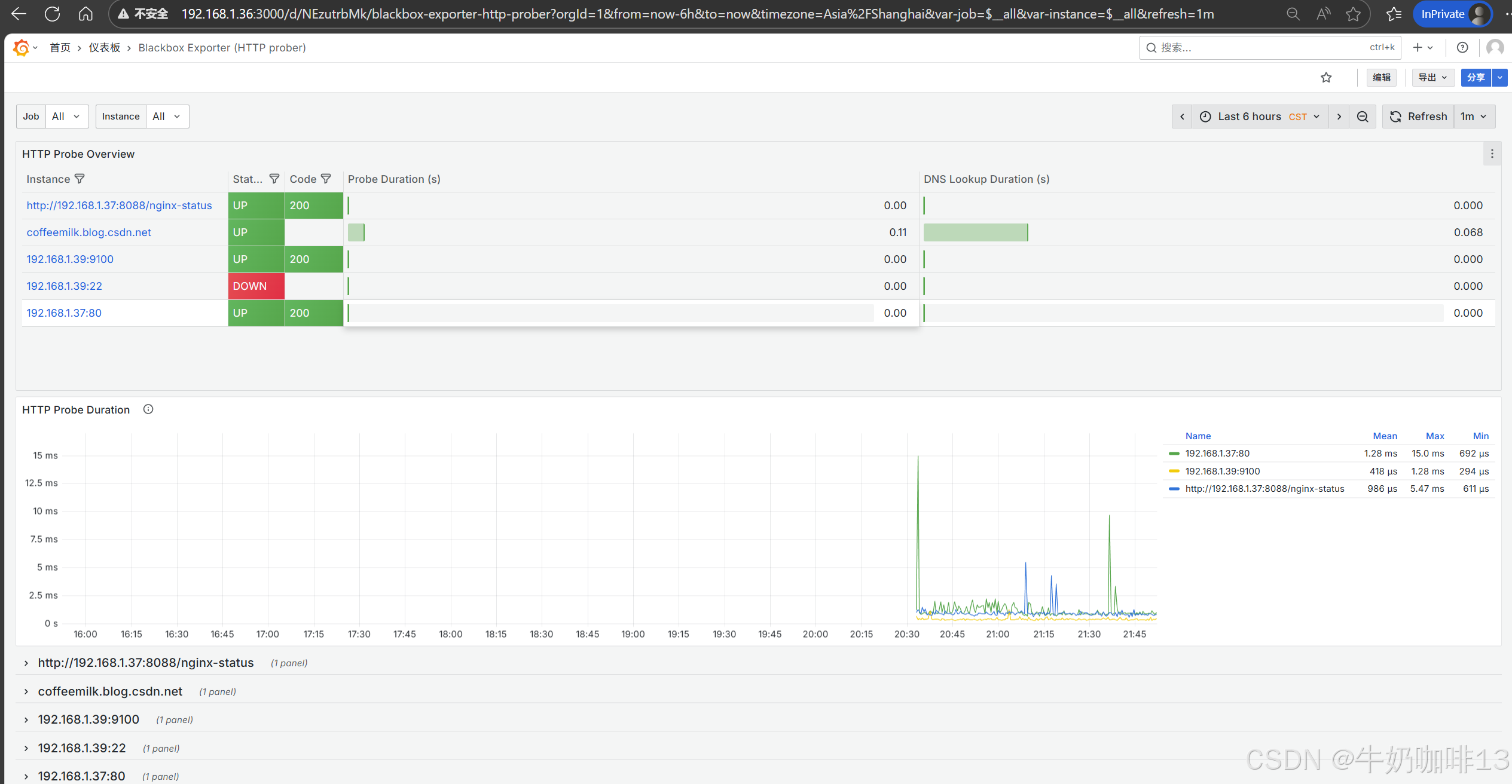This screenshot has height=784, width=1512.
Task: Click the Grafana logo icon
Action: pyautogui.click(x=21, y=48)
